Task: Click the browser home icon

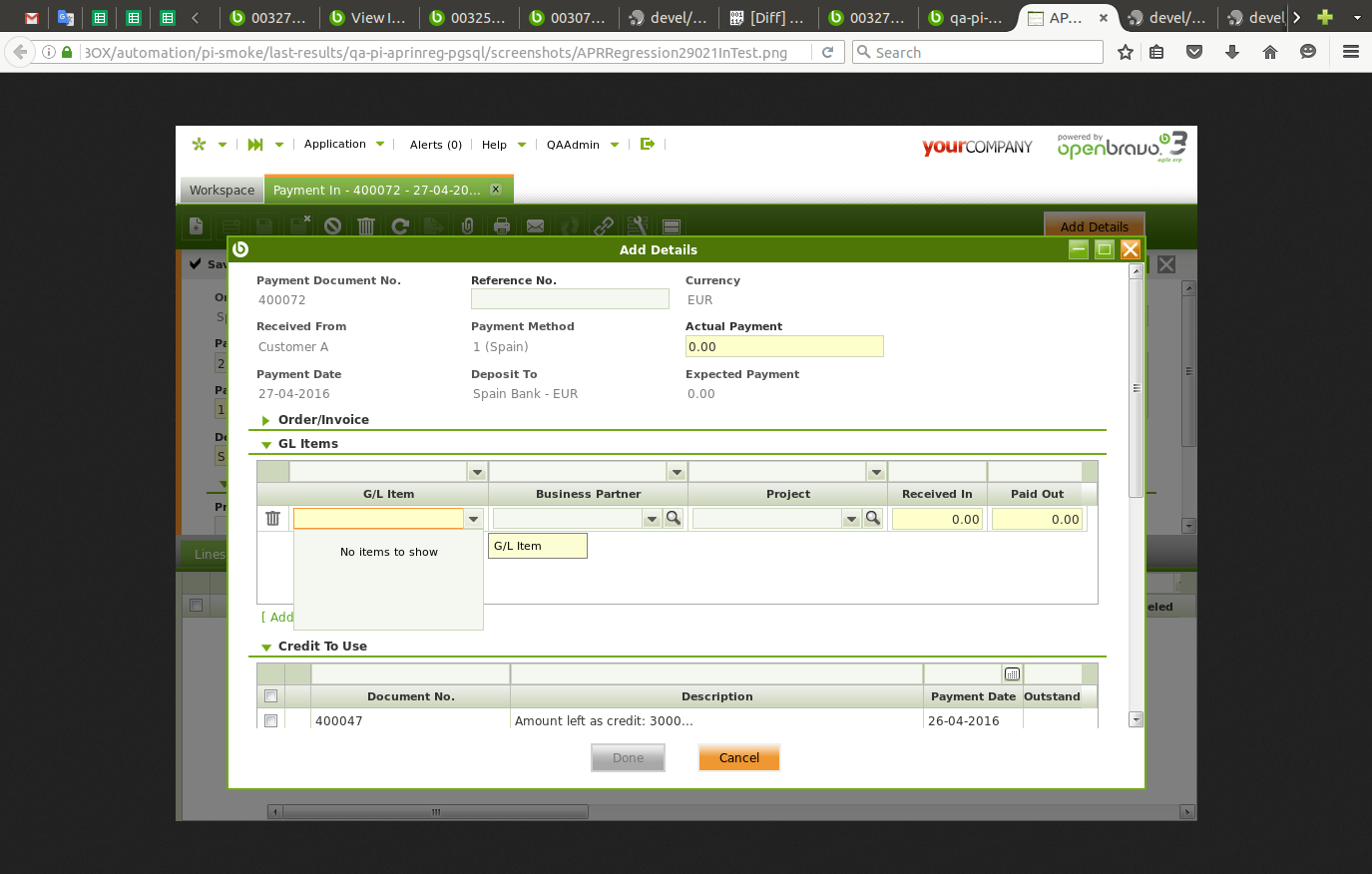Action: point(1270,53)
